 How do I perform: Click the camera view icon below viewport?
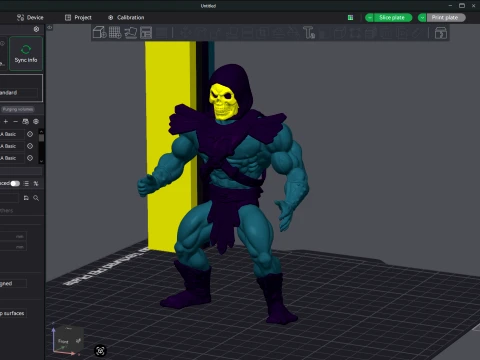pyautogui.click(x=100, y=351)
